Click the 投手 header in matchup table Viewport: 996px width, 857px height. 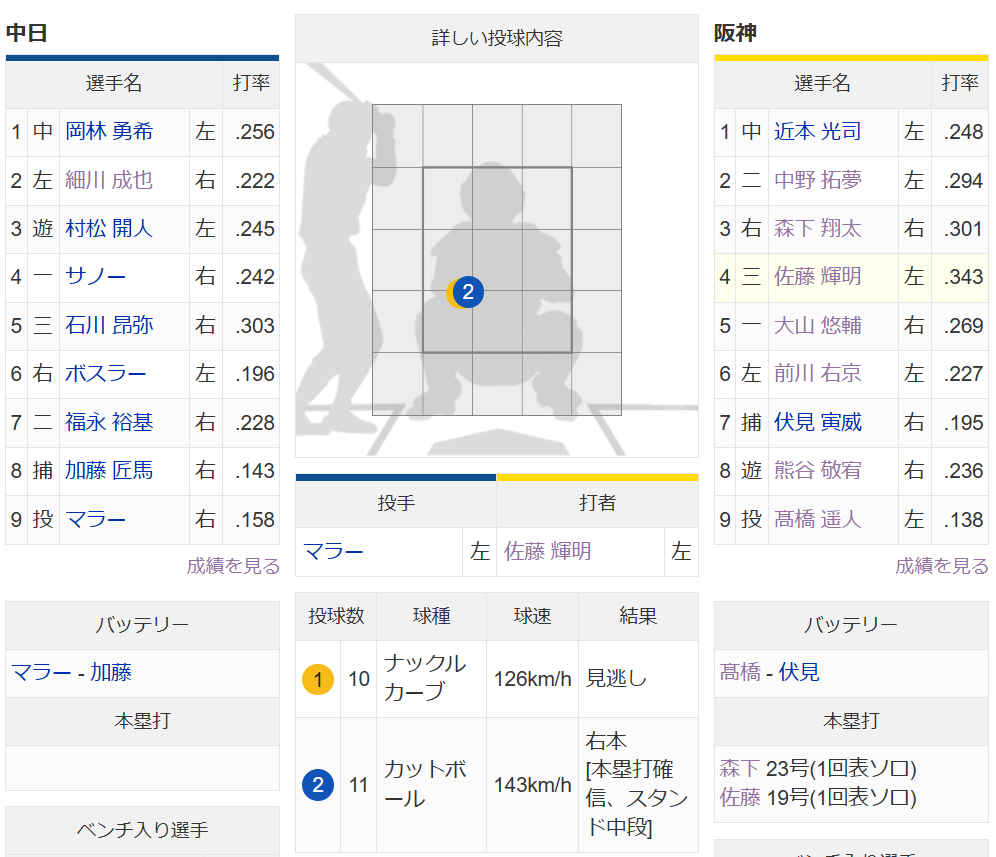(x=396, y=504)
